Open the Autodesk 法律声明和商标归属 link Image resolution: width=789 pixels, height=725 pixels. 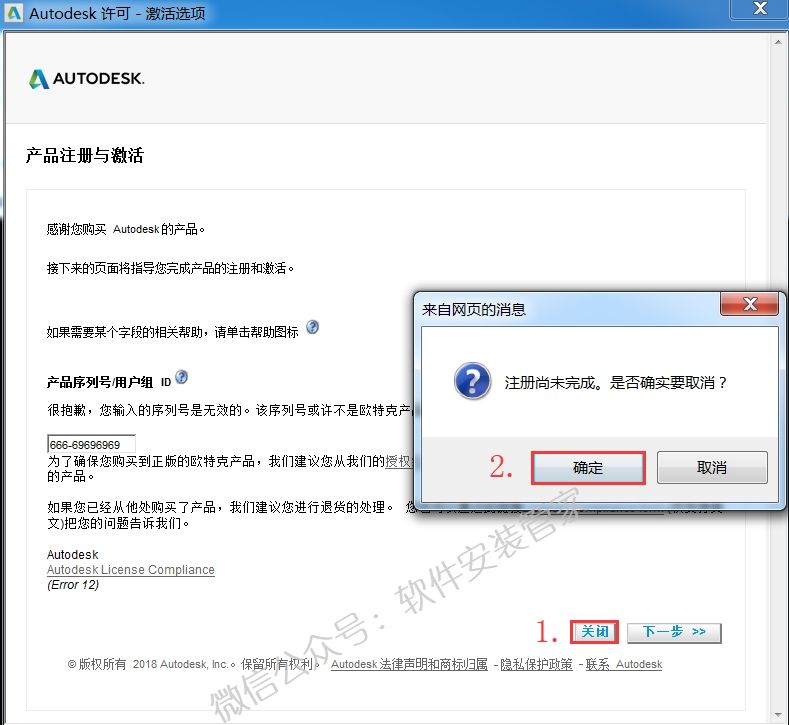coord(409,665)
